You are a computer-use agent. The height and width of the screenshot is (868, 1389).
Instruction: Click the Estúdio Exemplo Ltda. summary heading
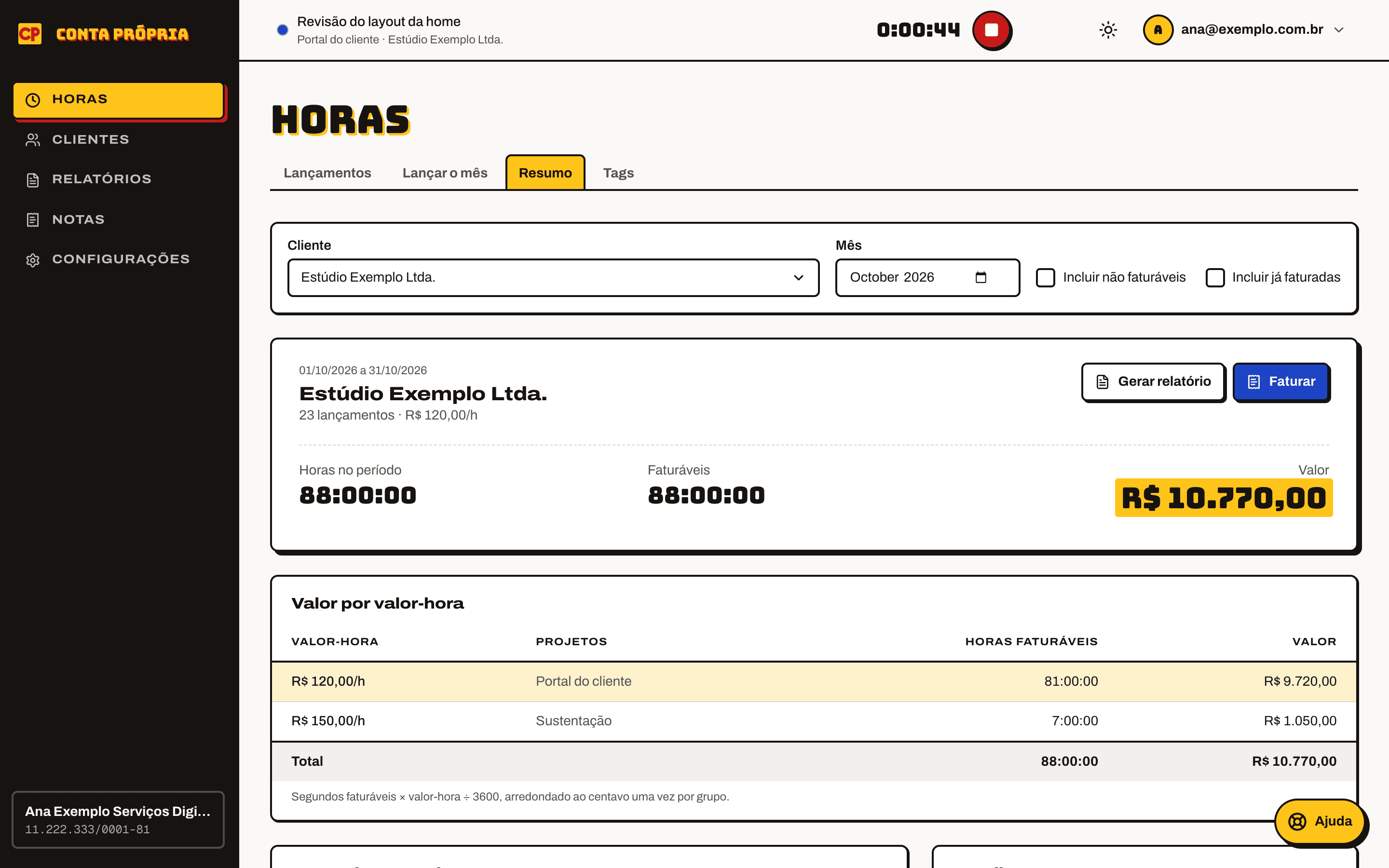click(423, 394)
